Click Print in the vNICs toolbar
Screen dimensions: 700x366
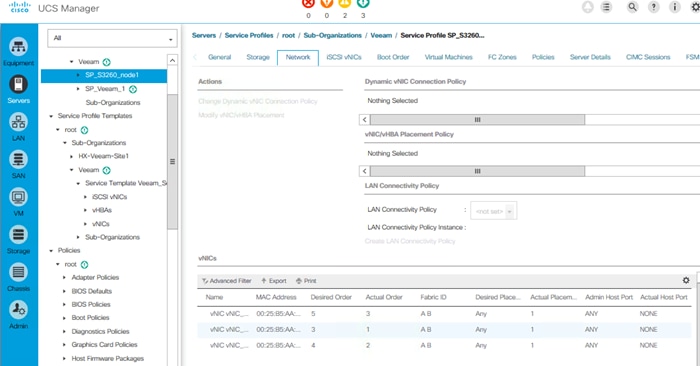(306, 281)
